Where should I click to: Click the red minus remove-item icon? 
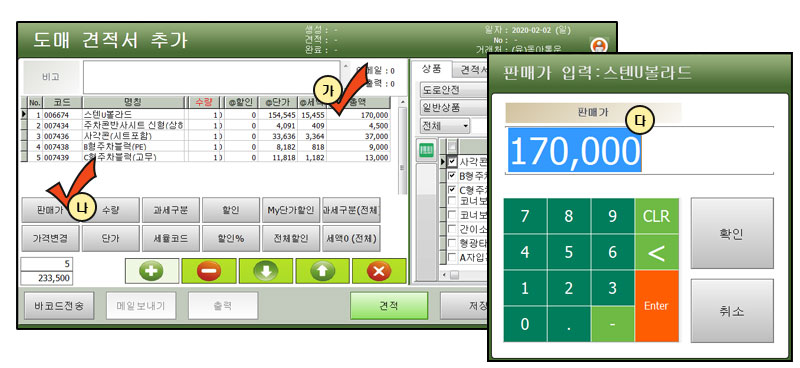click(209, 271)
